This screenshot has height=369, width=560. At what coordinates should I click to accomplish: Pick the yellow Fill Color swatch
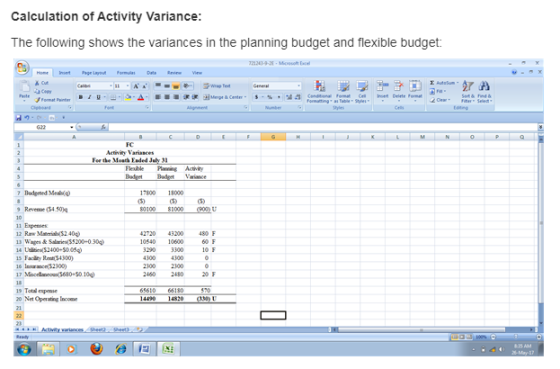tap(128, 97)
